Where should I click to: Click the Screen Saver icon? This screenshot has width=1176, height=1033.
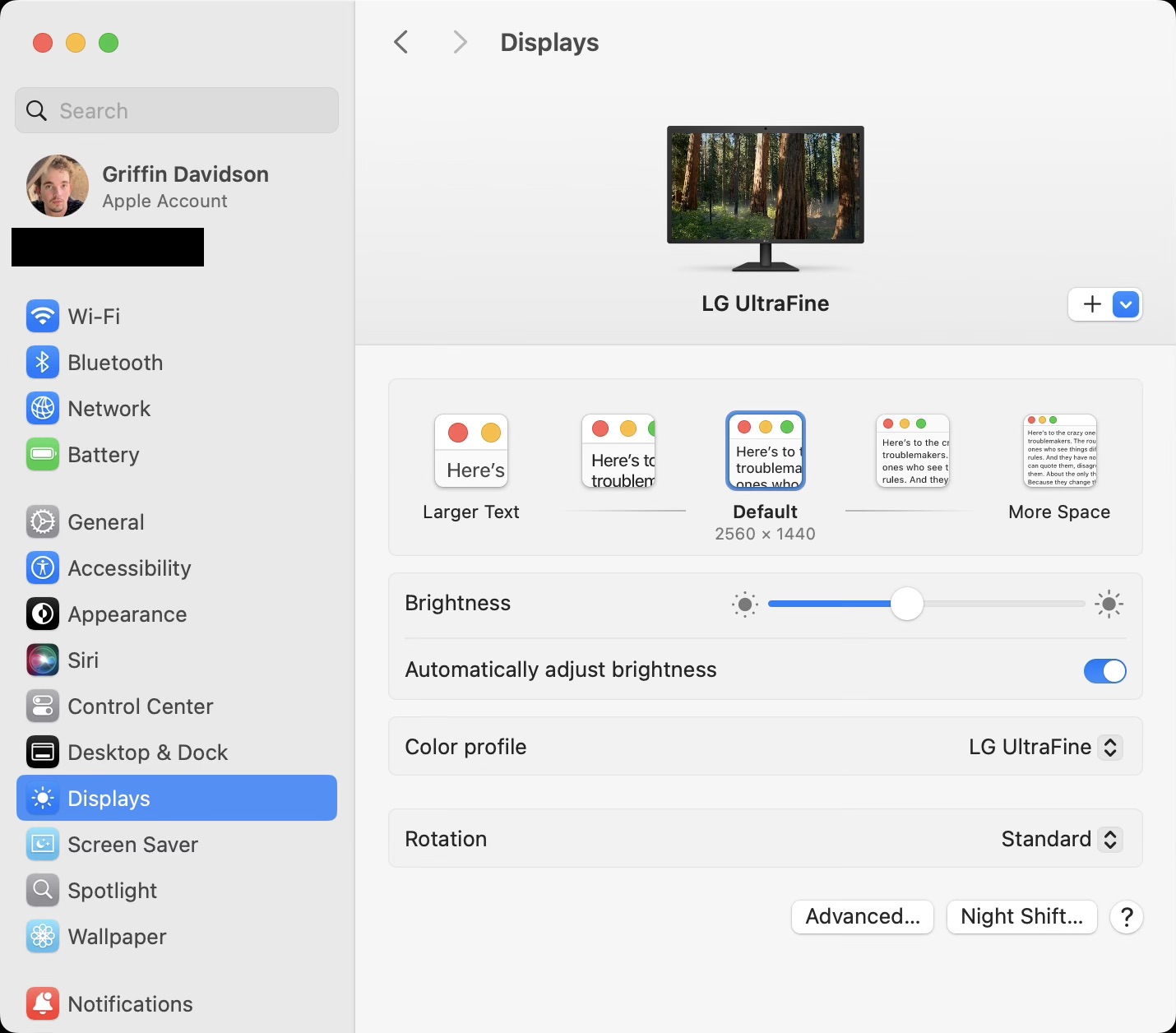point(43,845)
